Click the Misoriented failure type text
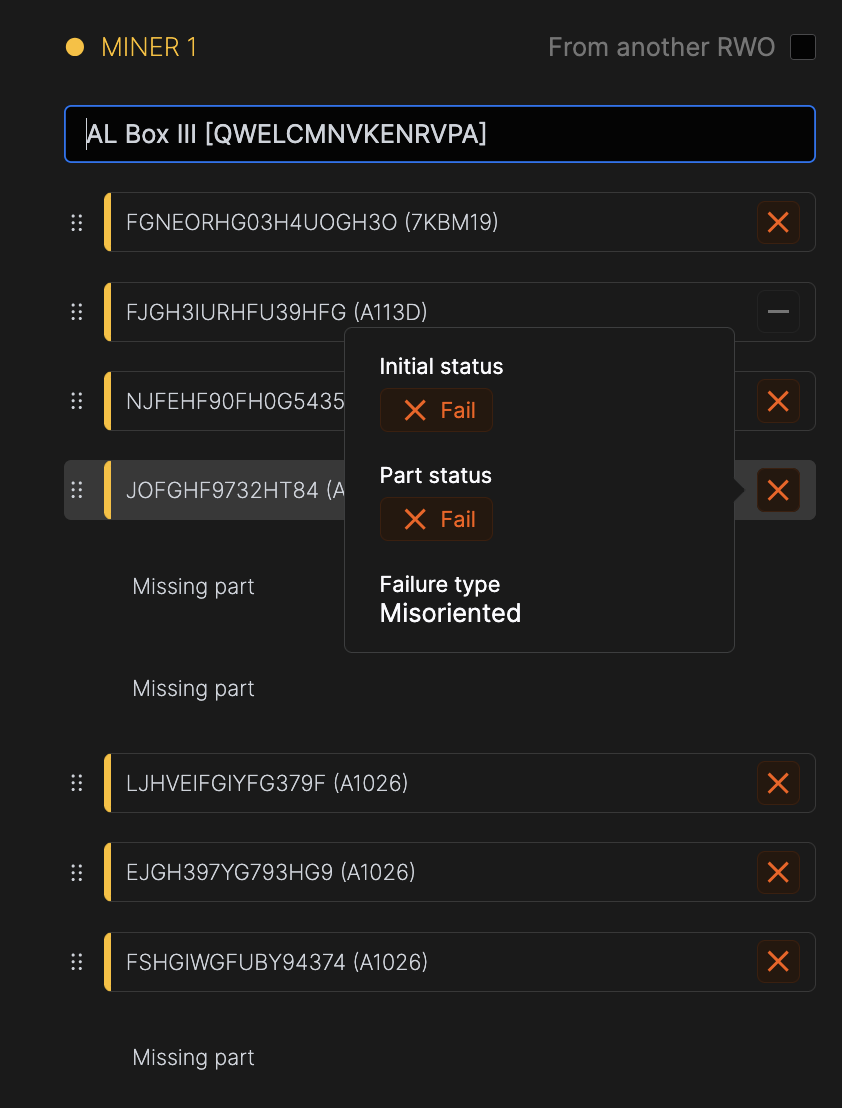This screenshot has height=1108, width=842. [449, 613]
